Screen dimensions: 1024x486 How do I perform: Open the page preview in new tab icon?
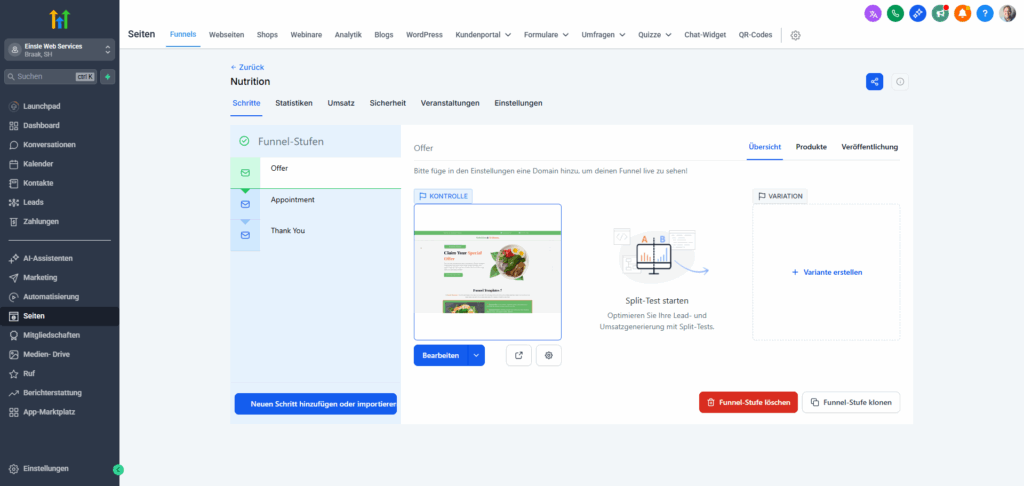(519, 355)
